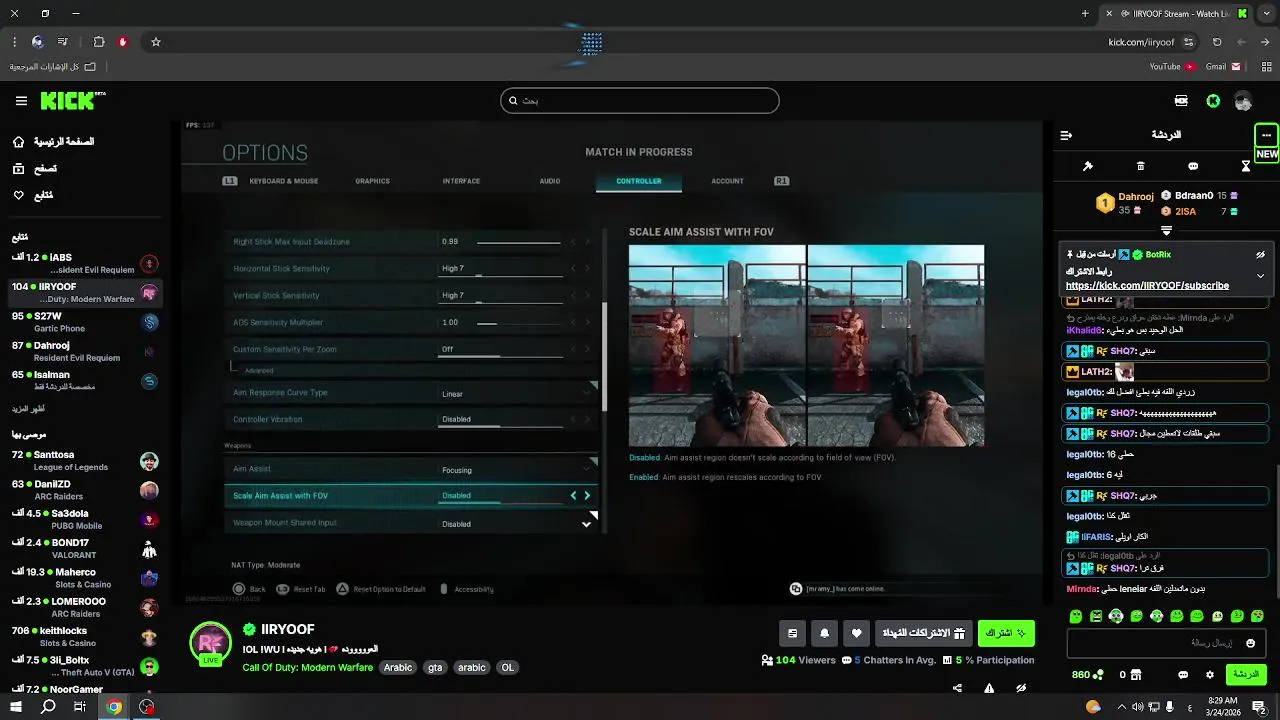
Task: Switch to the Graphics options tab
Action: click(x=372, y=181)
